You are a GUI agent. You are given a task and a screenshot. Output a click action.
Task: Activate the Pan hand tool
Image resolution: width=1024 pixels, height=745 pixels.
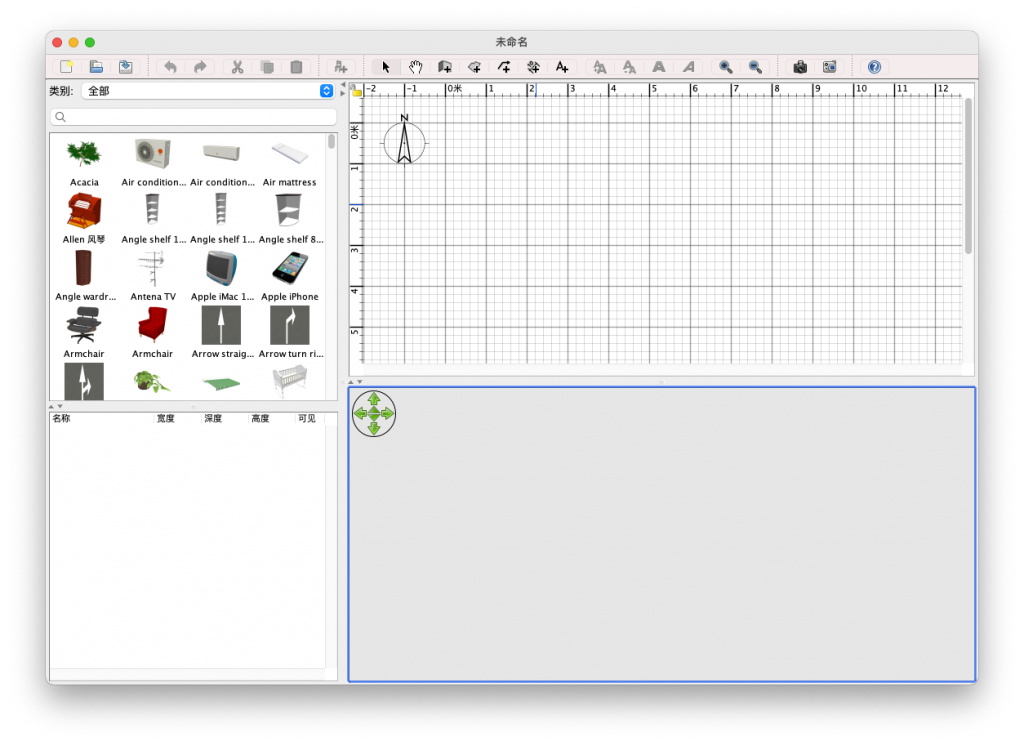[x=415, y=67]
